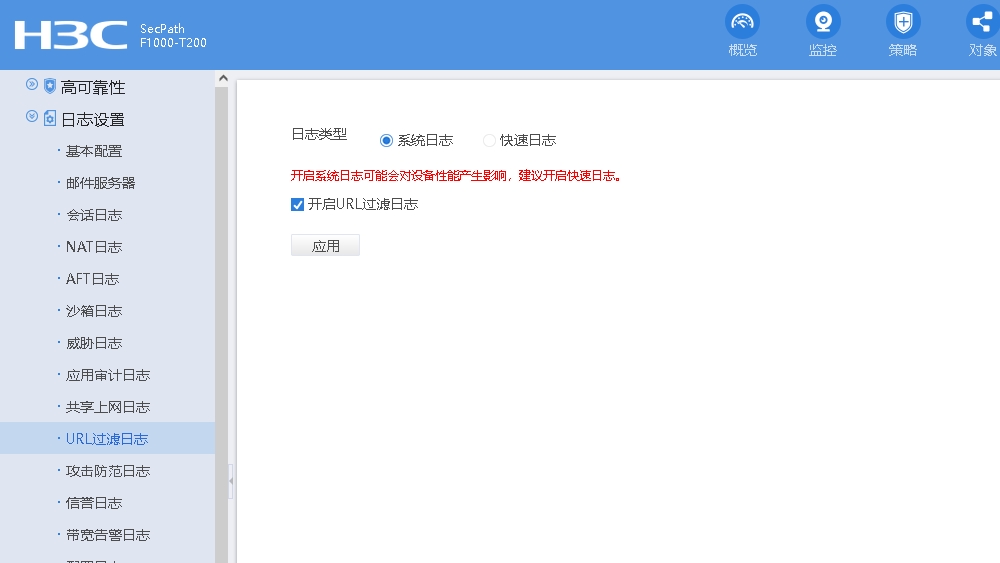Open the 概览 overview icon

coord(742,22)
